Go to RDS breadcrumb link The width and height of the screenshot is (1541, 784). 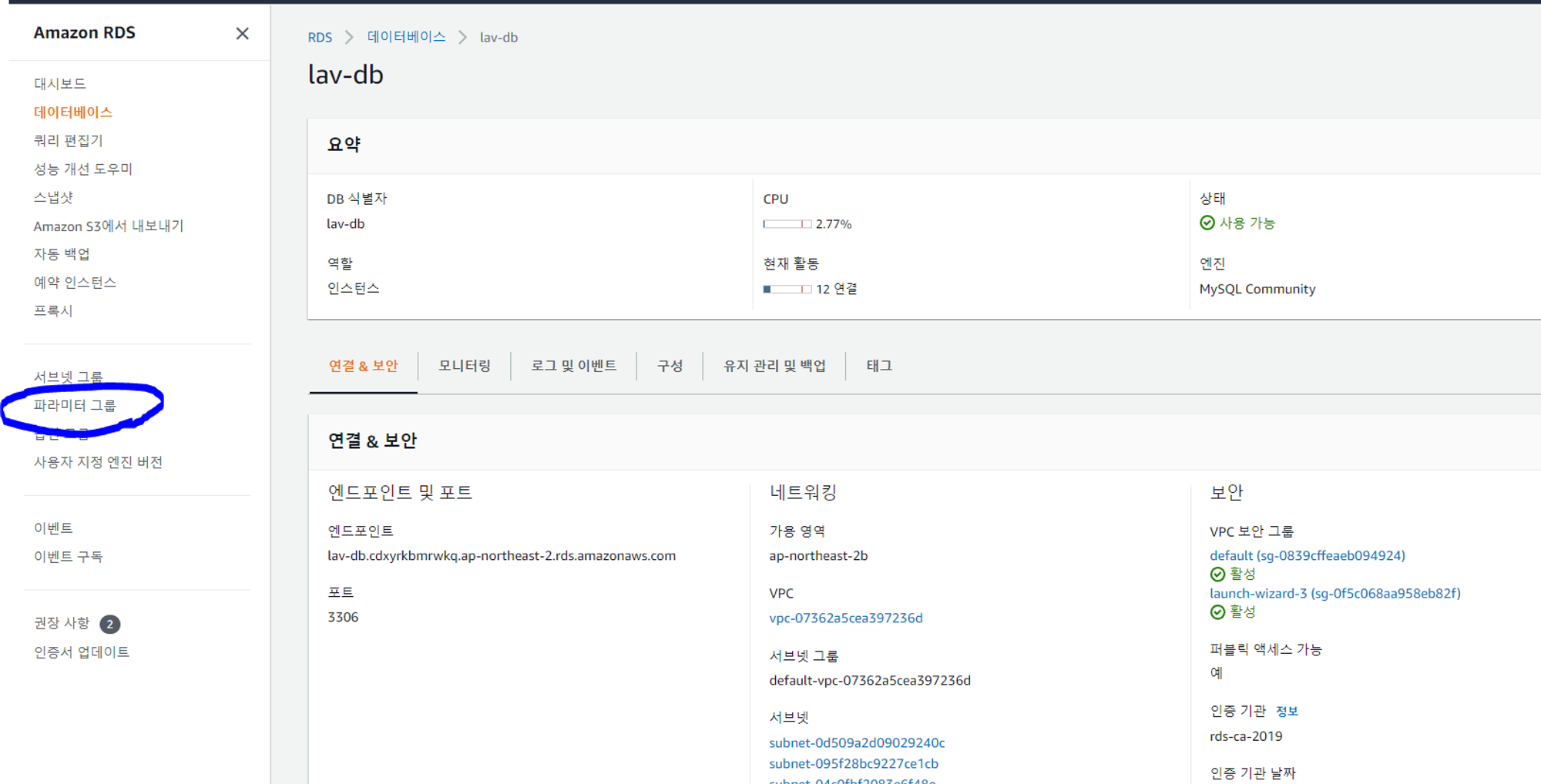coord(320,37)
